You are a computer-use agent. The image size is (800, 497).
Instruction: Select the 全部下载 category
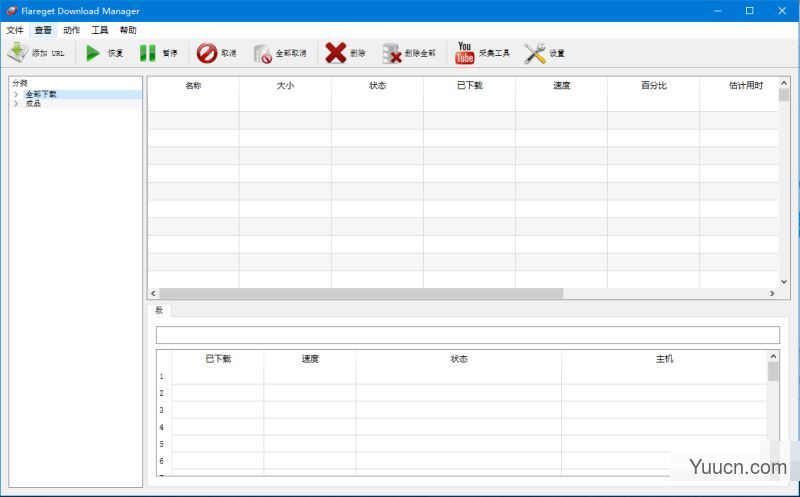pyautogui.click(x=41, y=94)
